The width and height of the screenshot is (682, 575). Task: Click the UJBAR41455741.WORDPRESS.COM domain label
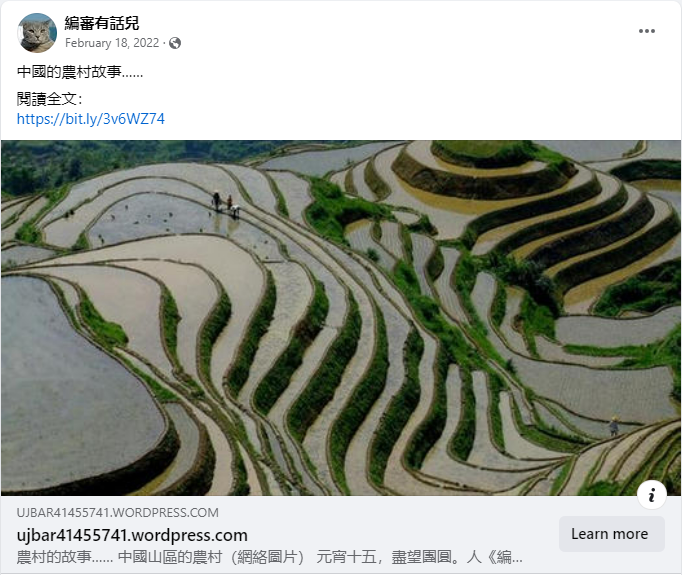coord(117,513)
